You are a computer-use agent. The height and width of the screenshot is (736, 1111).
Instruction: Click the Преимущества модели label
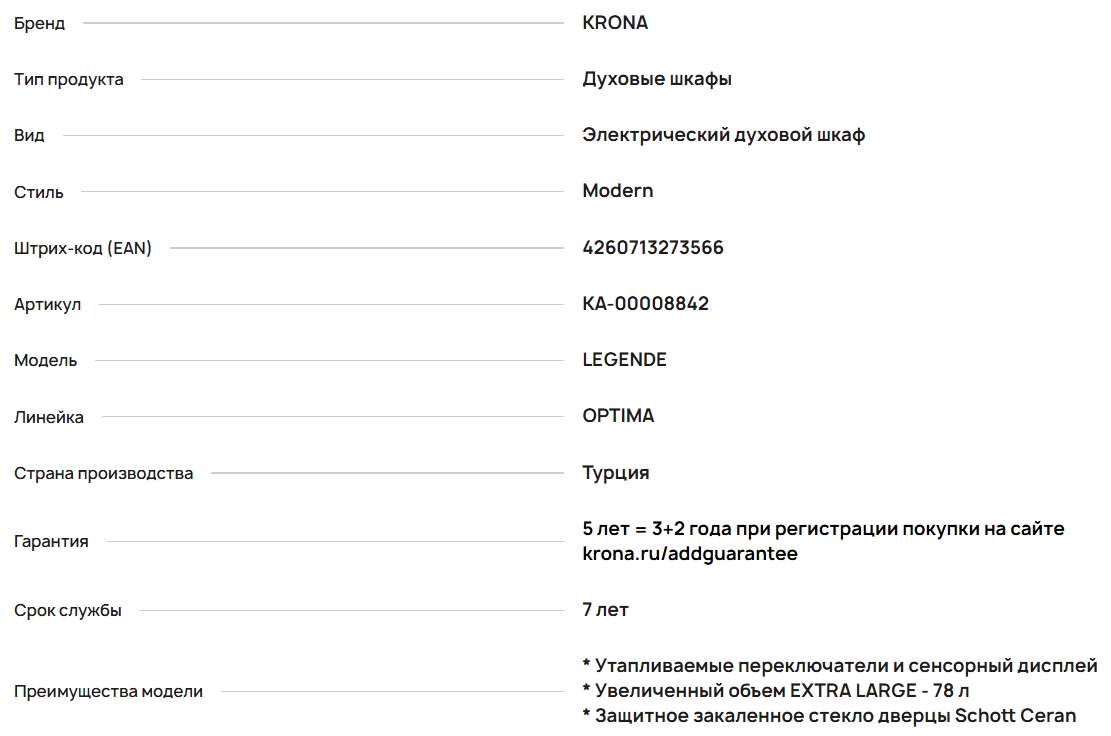tap(108, 692)
